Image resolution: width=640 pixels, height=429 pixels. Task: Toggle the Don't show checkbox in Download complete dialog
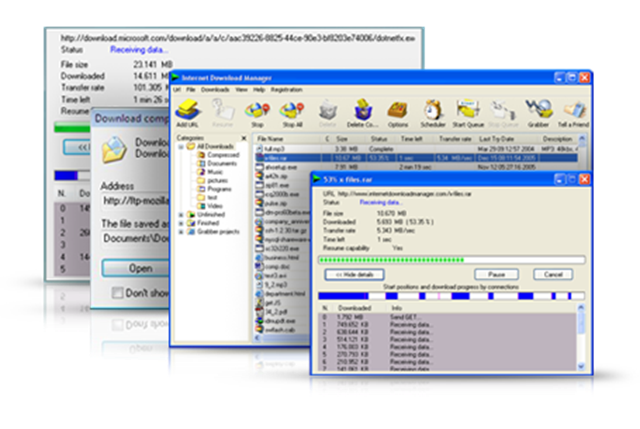click(117, 293)
